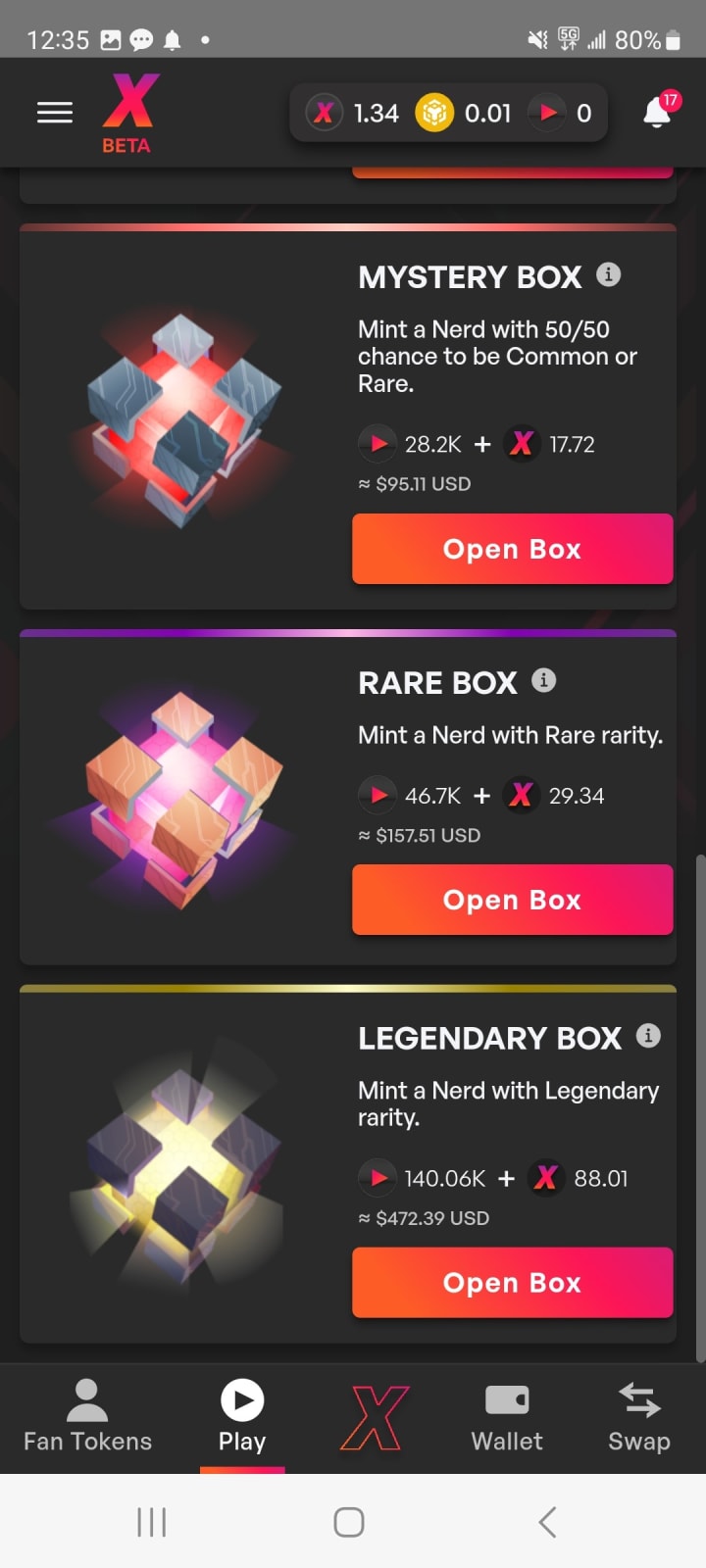Tap the BNB coin balance icon
Image resolution: width=706 pixels, height=1568 pixels.
(433, 114)
